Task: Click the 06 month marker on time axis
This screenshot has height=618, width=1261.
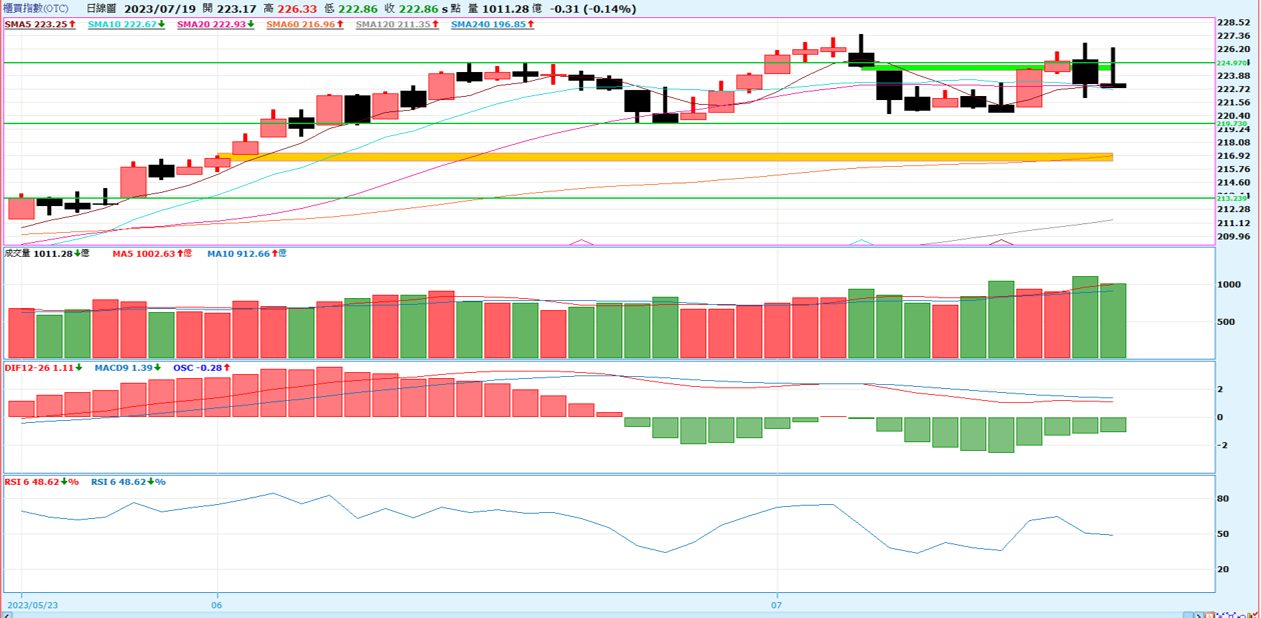Action: click(217, 606)
